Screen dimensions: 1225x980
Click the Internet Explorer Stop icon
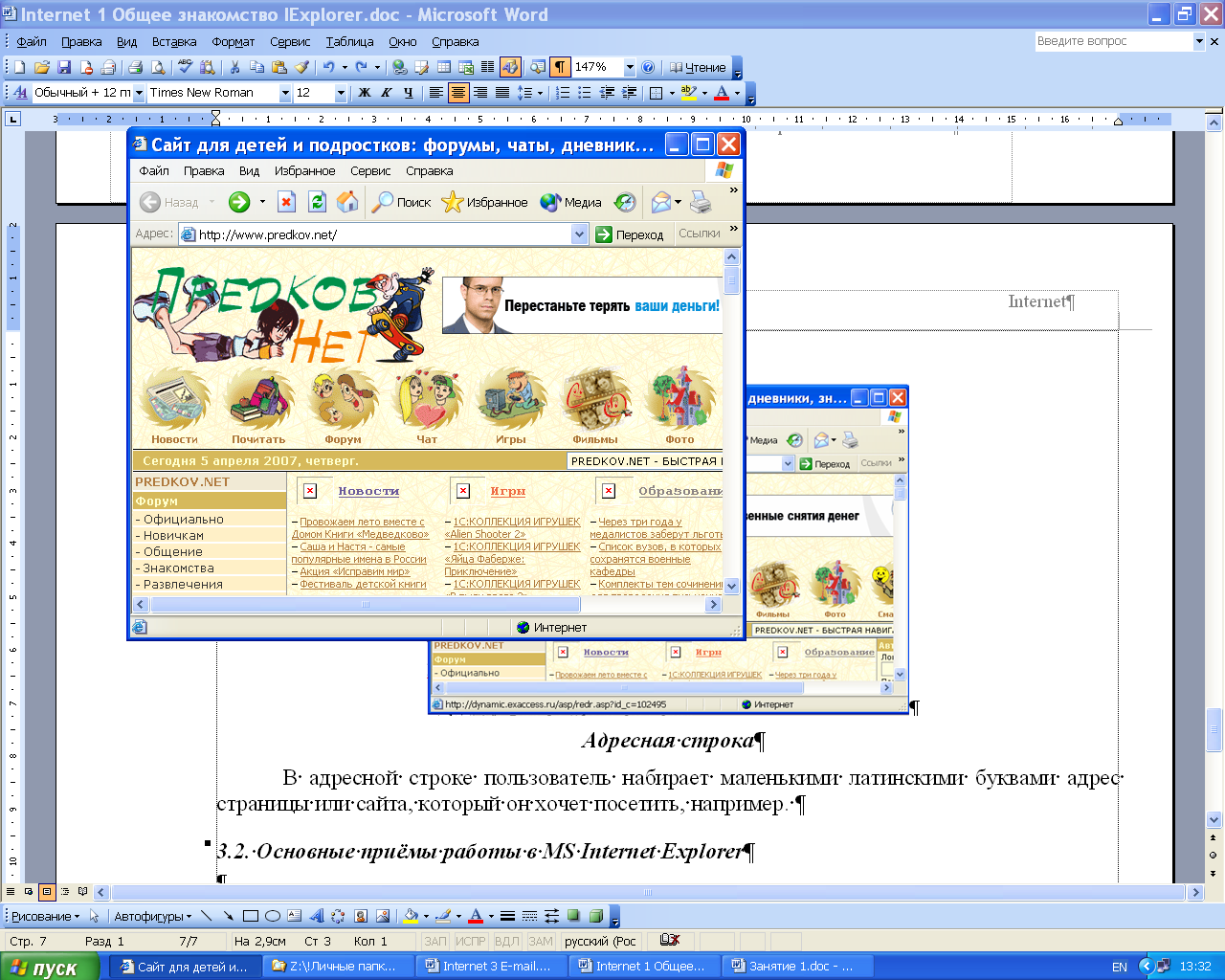(x=286, y=202)
